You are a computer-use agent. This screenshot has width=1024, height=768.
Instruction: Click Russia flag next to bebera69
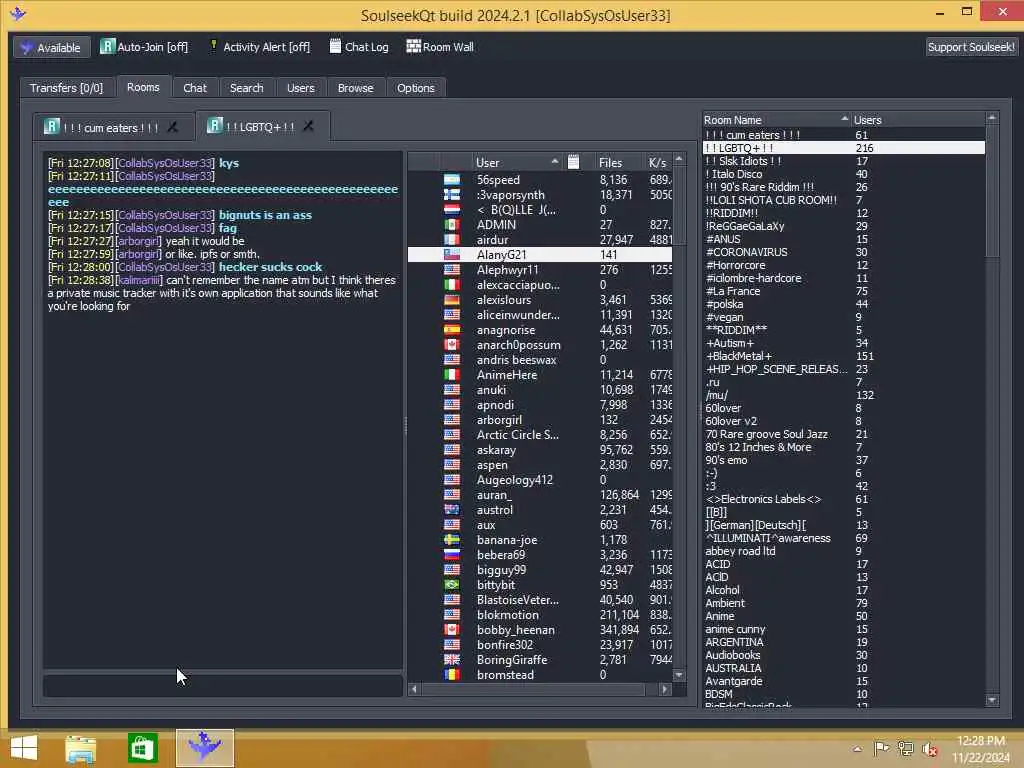451,554
